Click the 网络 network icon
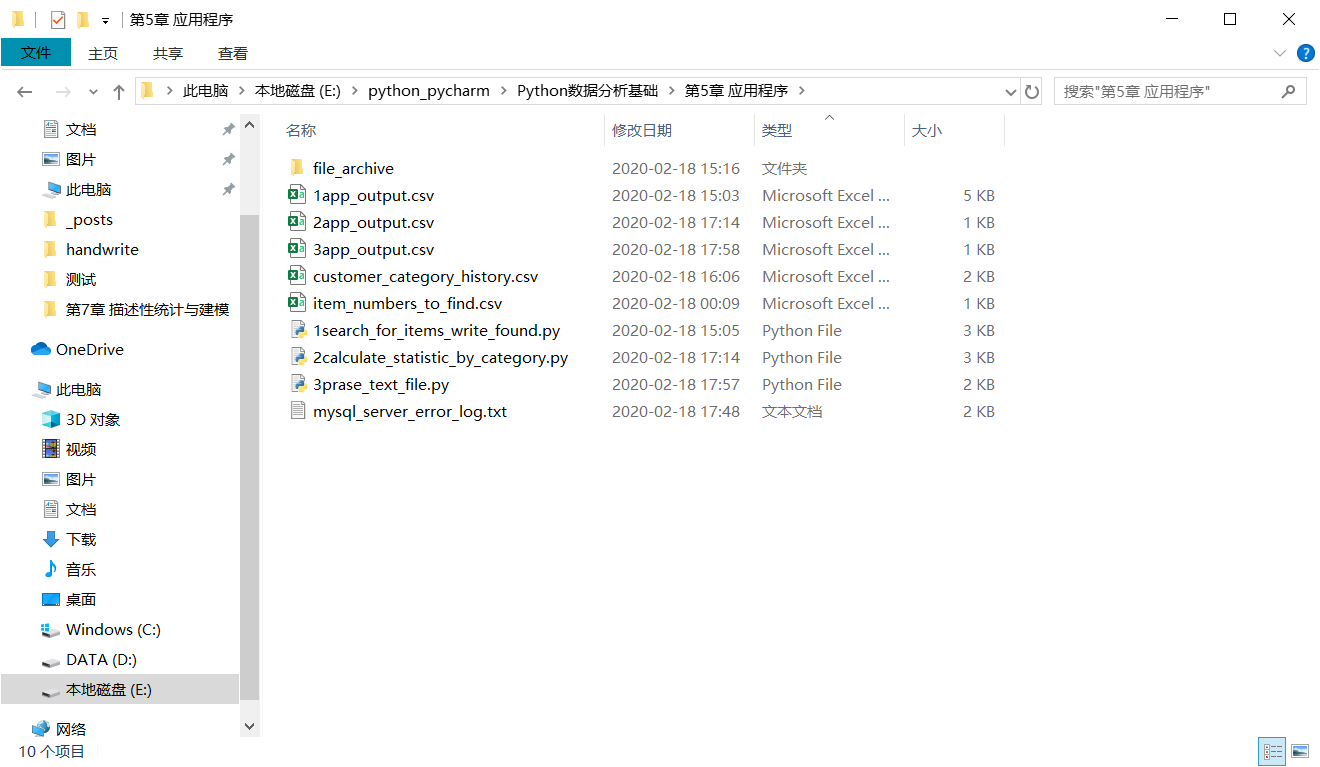Viewport: 1320px width, 767px height. [x=41, y=729]
